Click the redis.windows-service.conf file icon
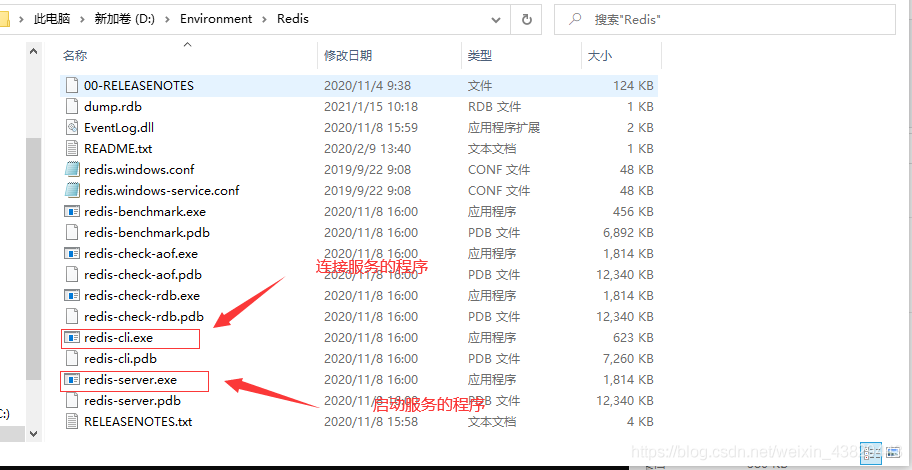The image size is (912, 470). 72,190
